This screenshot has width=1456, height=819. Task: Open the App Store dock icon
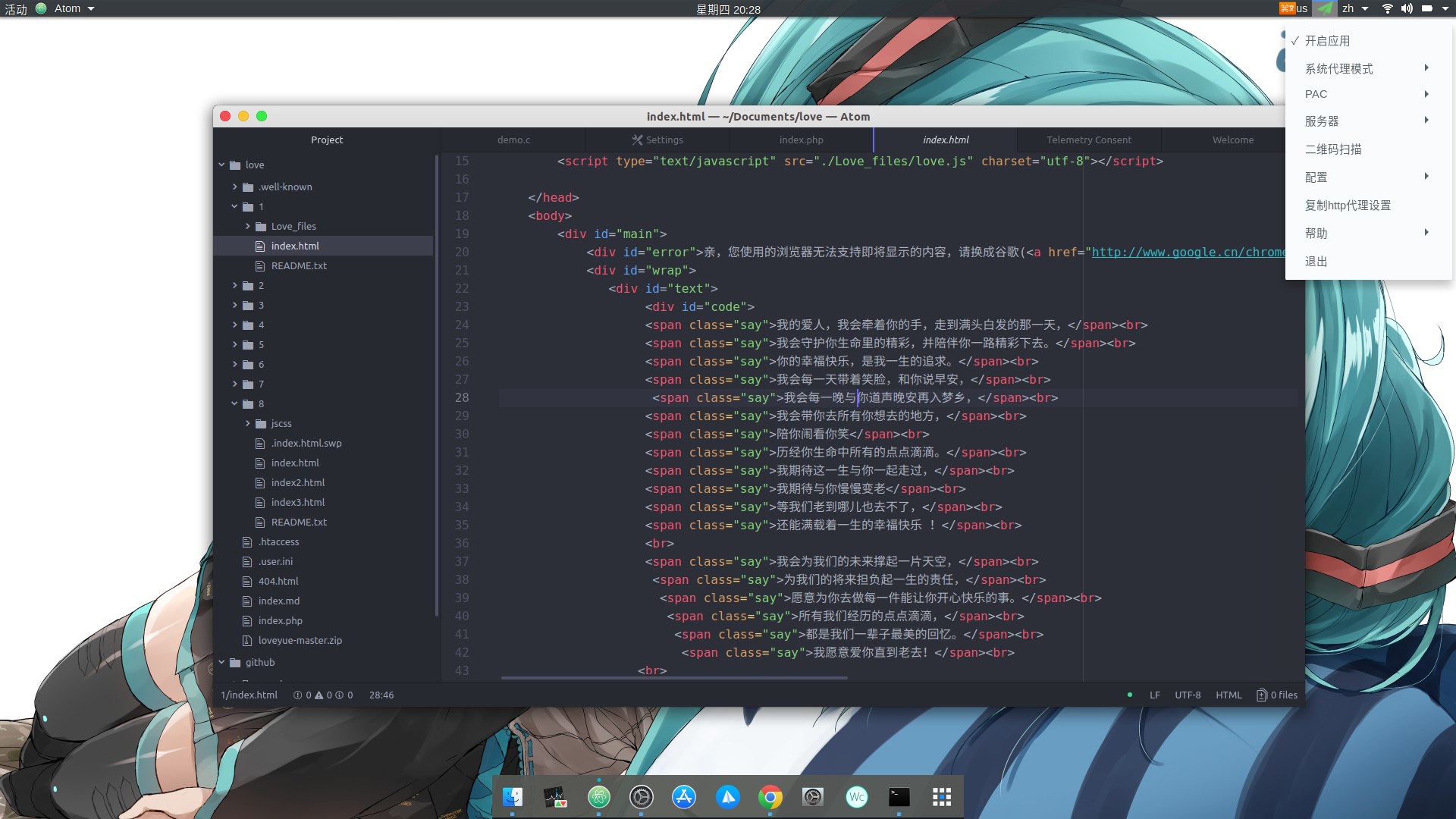click(x=684, y=797)
